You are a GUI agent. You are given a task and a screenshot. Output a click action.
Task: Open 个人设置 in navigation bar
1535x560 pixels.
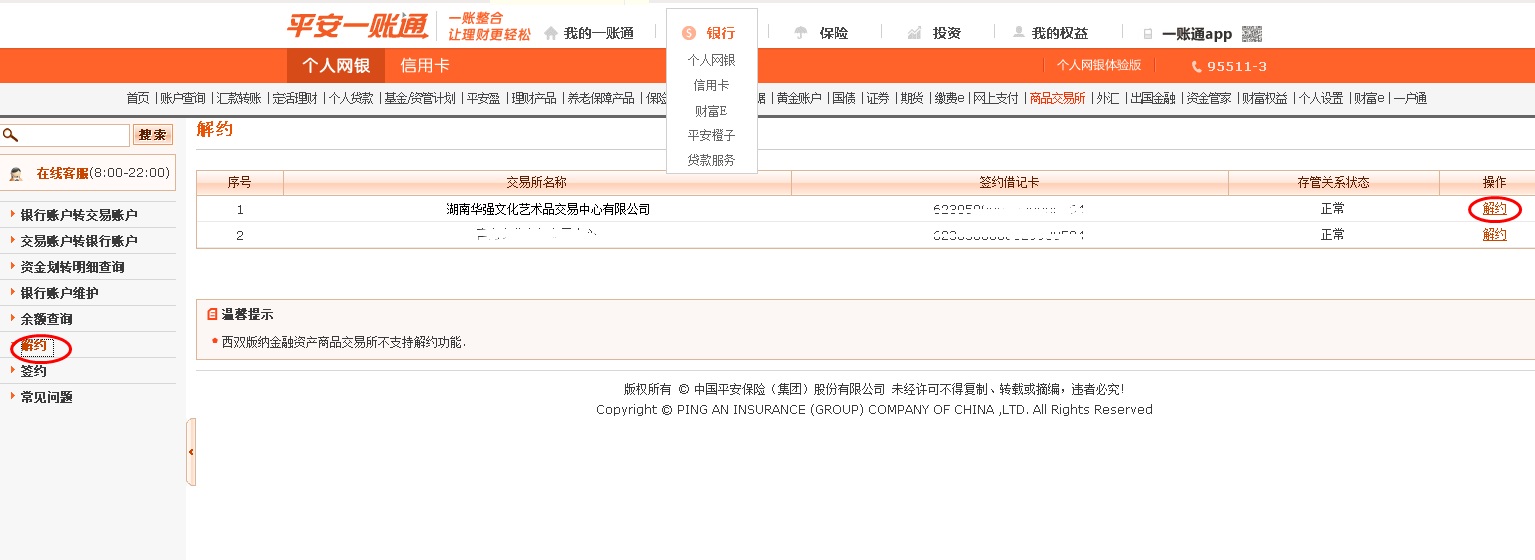(1320, 98)
